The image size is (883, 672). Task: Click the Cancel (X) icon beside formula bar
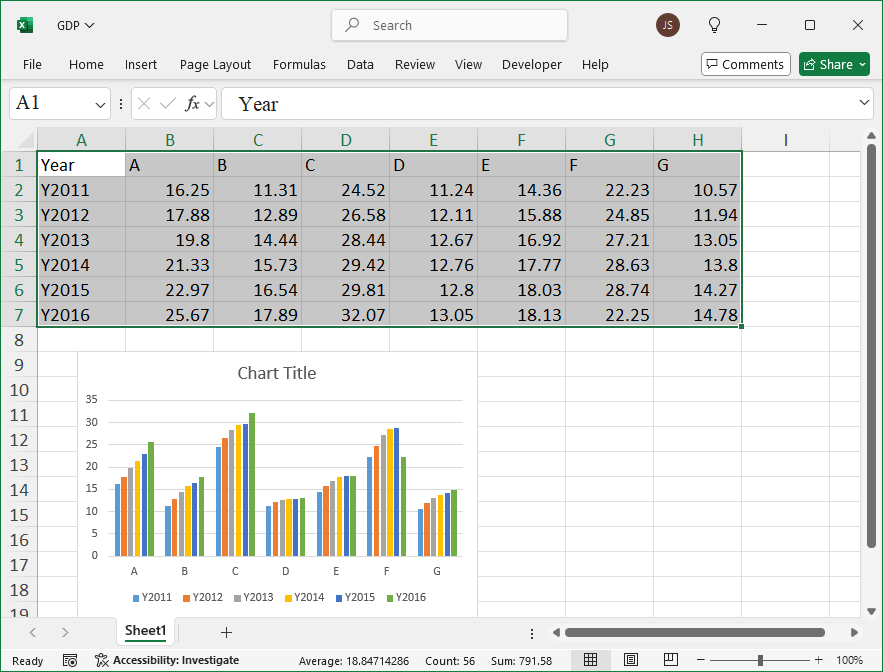coord(147,103)
